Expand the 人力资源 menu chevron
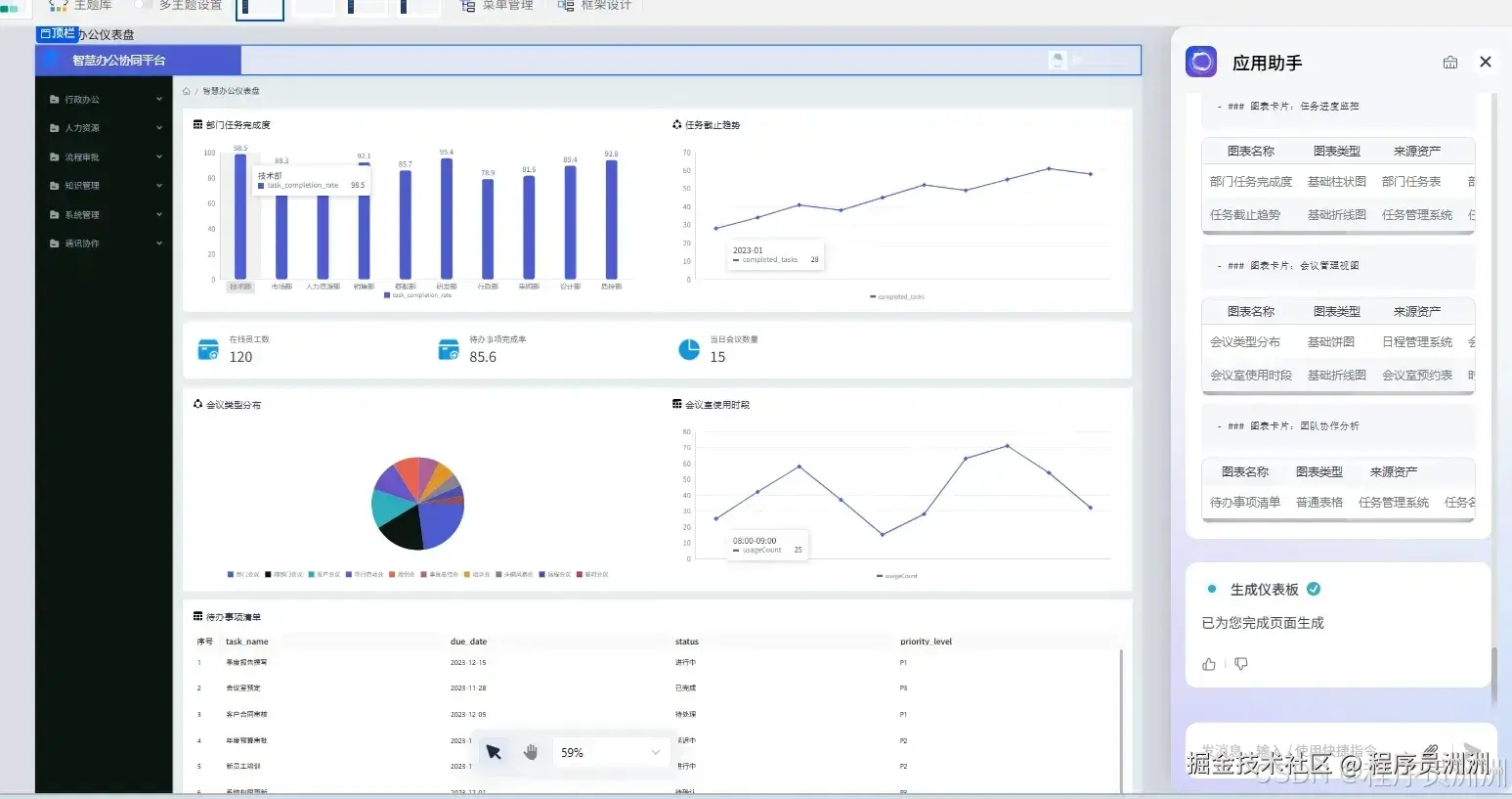Screen dimensions: 1512x799 pyautogui.click(x=159, y=128)
